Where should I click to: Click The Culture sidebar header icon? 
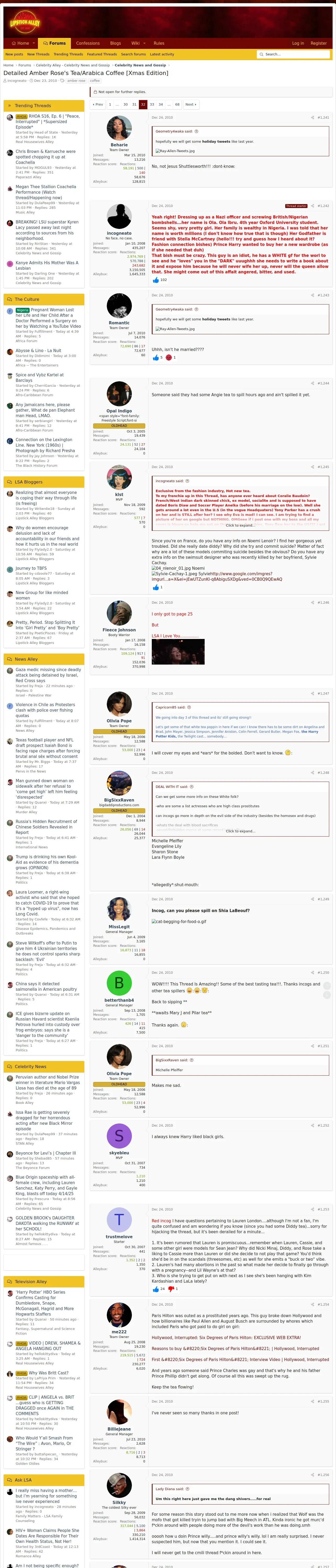click(9, 299)
